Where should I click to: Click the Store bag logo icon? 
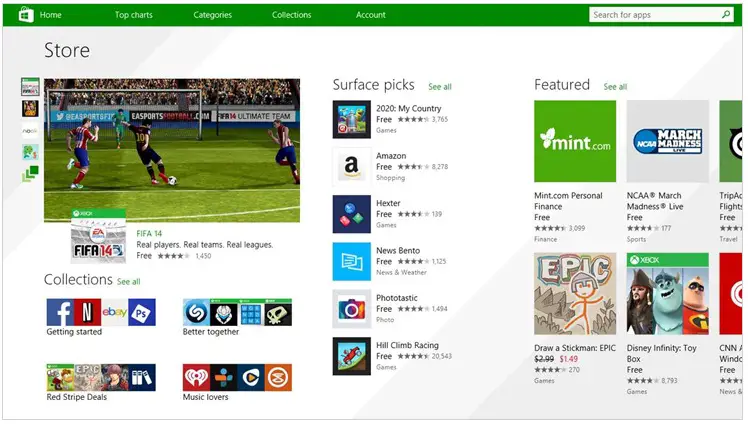26,15
